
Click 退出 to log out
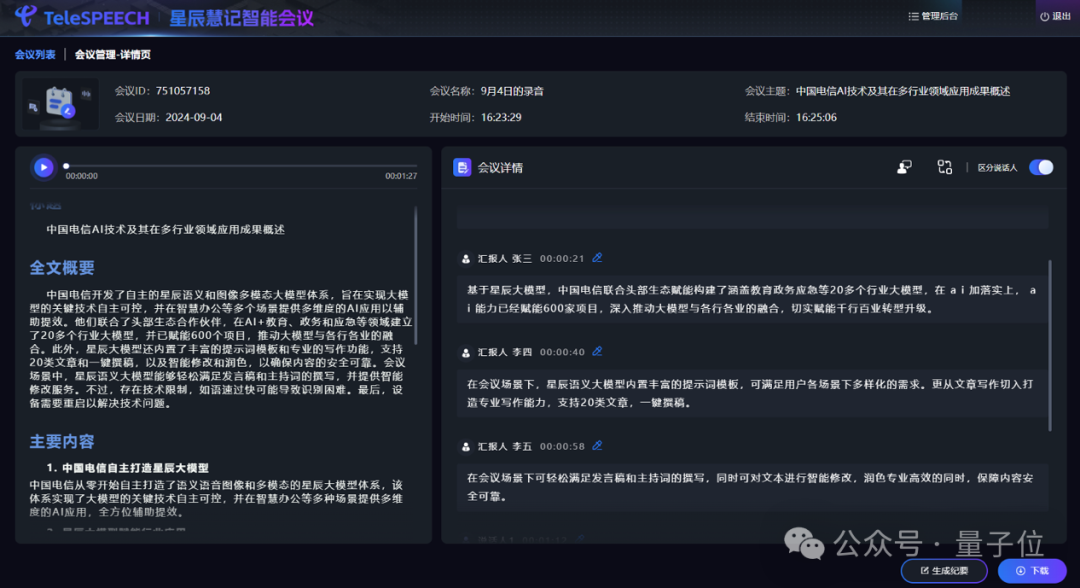tap(1054, 16)
